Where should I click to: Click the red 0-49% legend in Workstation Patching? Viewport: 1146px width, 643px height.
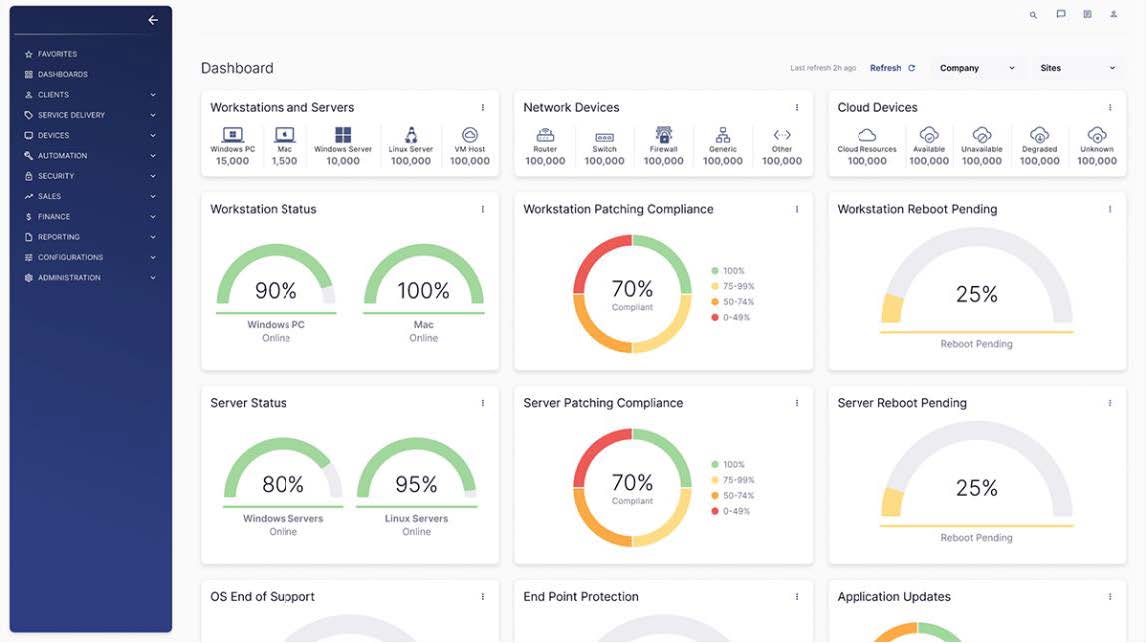731,317
